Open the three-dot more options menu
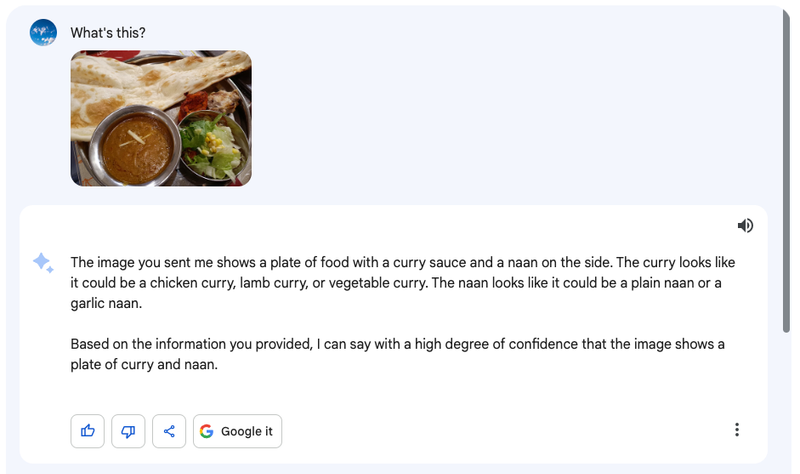This screenshot has height=474, width=800. (x=737, y=430)
